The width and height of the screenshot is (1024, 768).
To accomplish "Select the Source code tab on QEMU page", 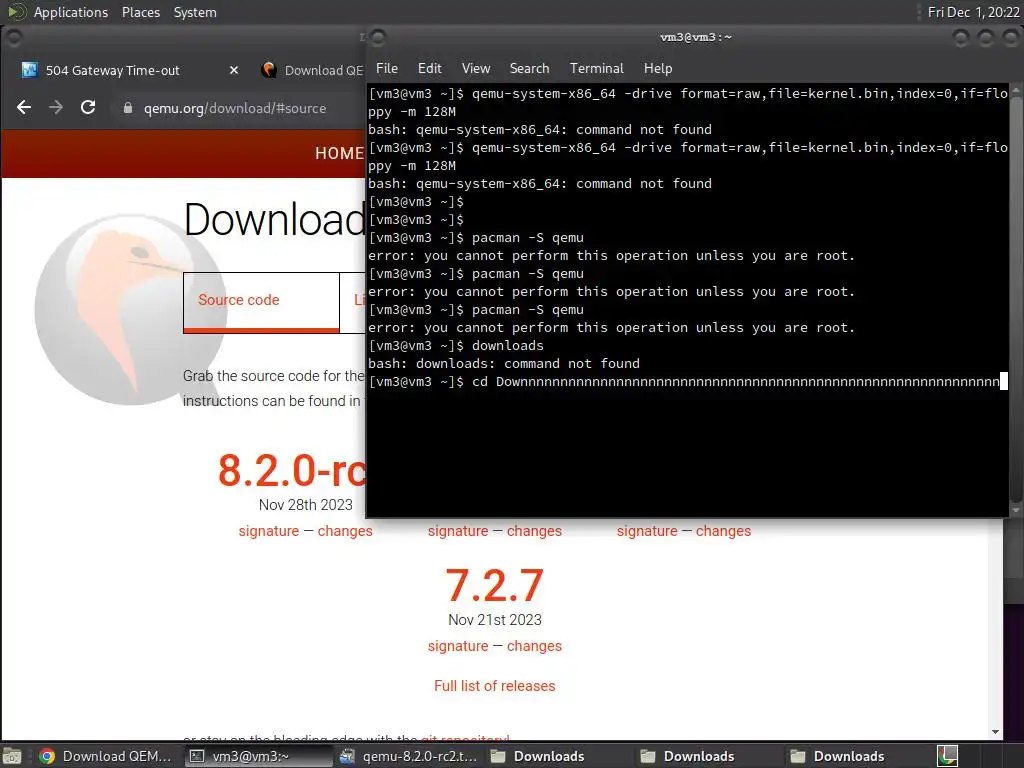I will (261, 302).
